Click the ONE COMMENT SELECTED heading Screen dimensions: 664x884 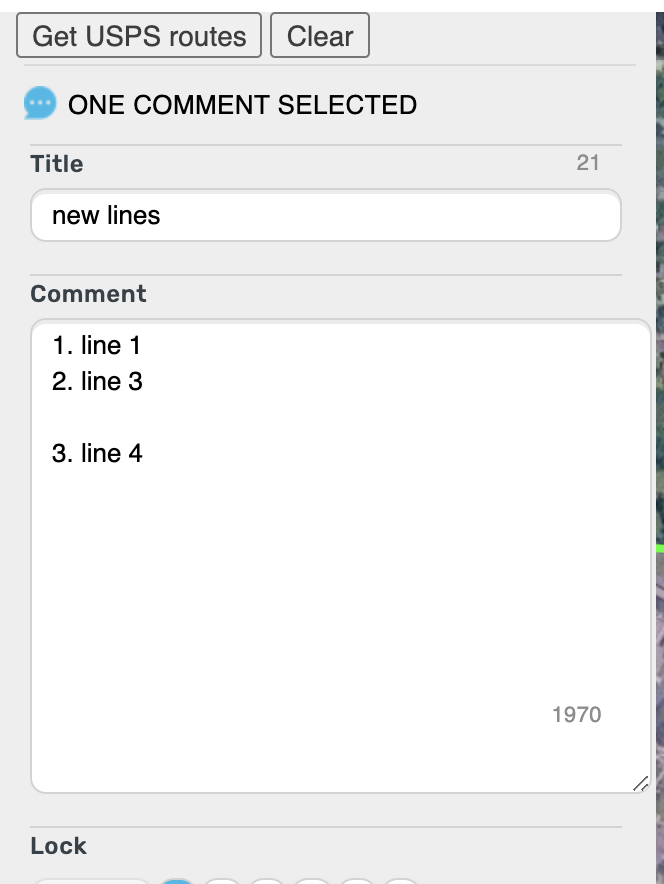(x=242, y=104)
